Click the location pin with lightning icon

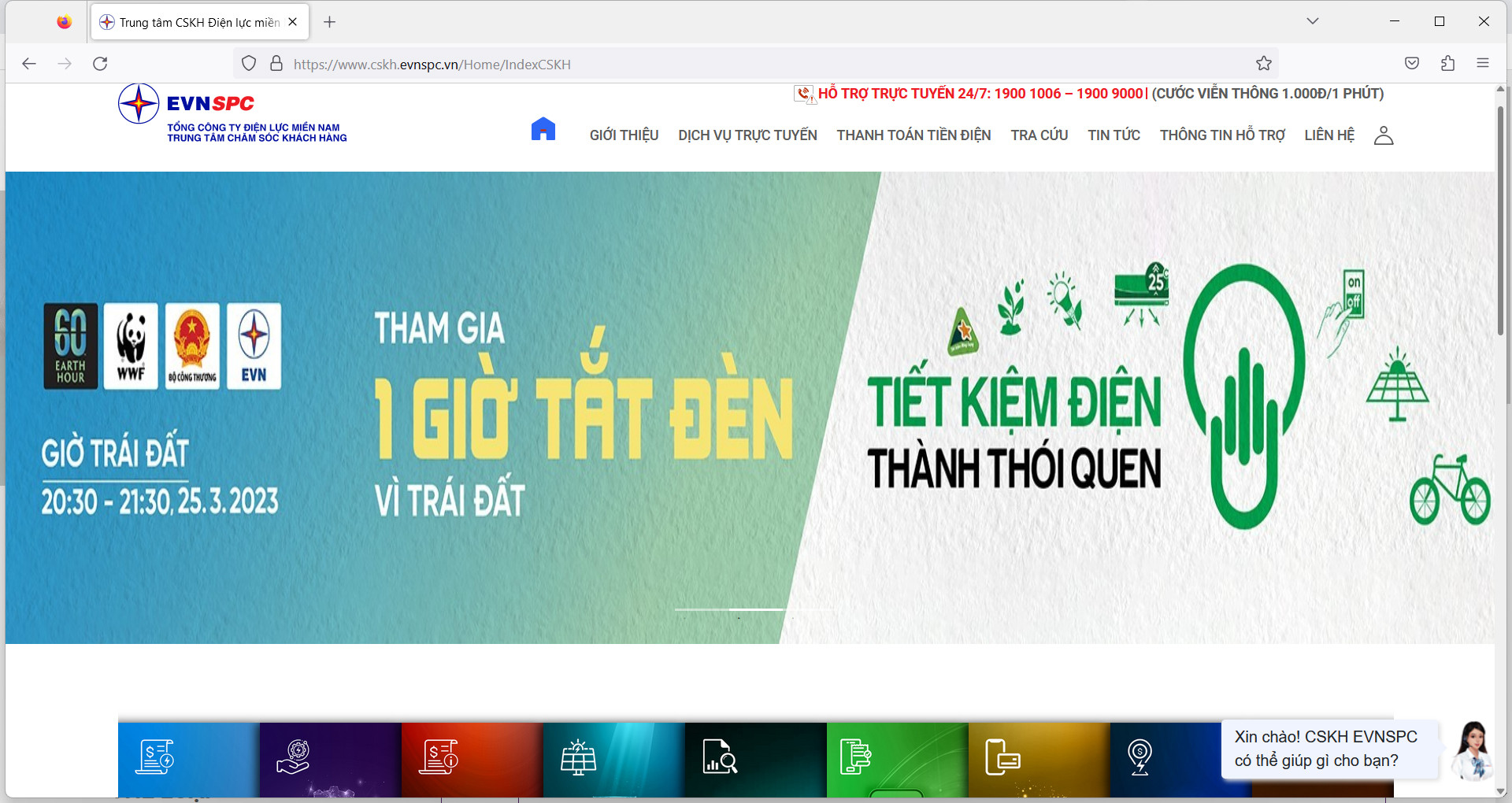1140,757
